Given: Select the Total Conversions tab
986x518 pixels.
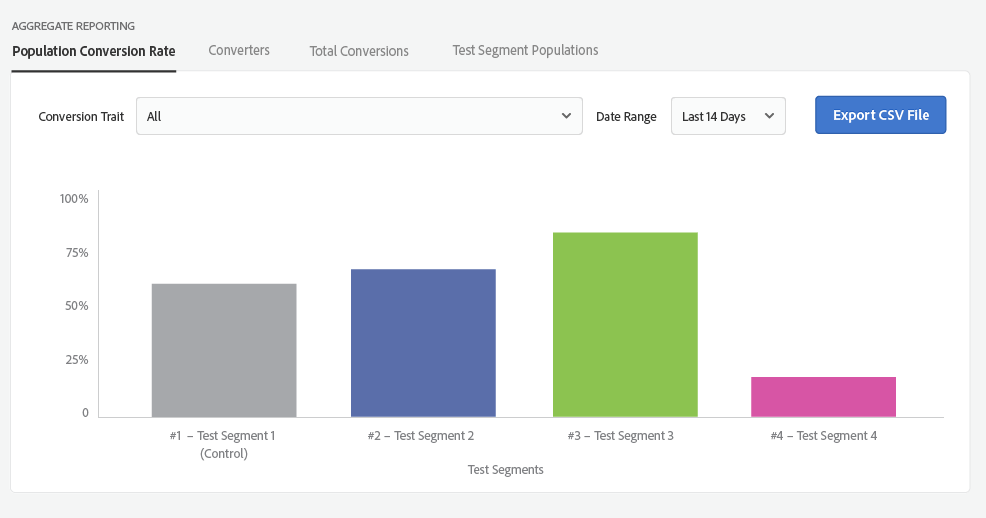Looking at the screenshot, I should click(x=359, y=51).
